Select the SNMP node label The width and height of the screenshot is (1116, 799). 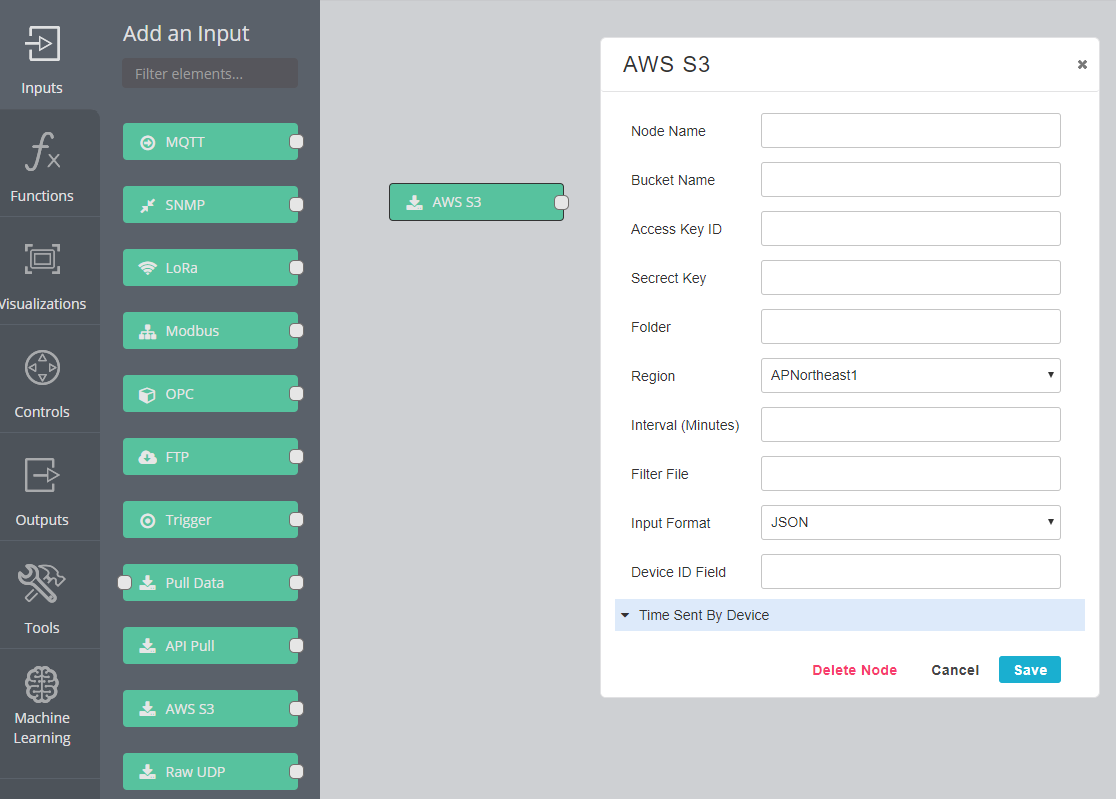(x=185, y=206)
